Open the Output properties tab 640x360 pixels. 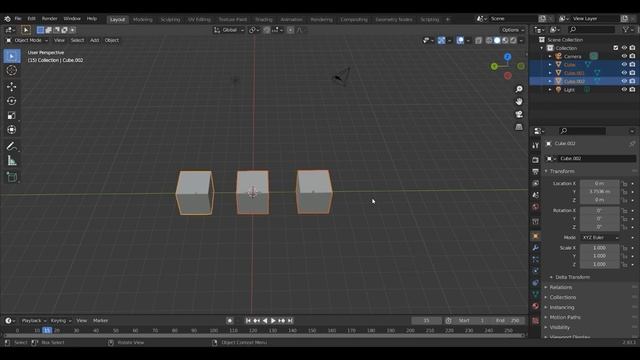pos(536,171)
